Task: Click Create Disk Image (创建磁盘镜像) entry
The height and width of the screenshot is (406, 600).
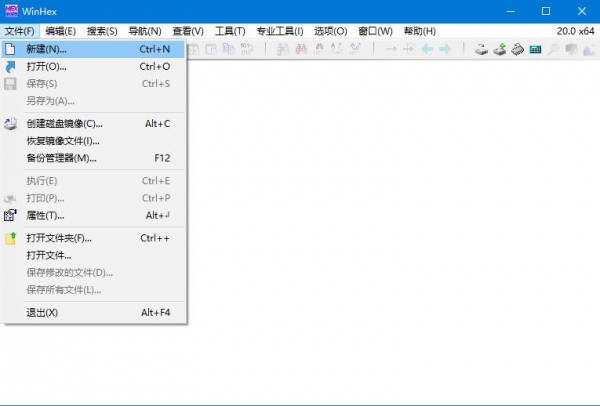Action: pyautogui.click(x=93, y=124)
